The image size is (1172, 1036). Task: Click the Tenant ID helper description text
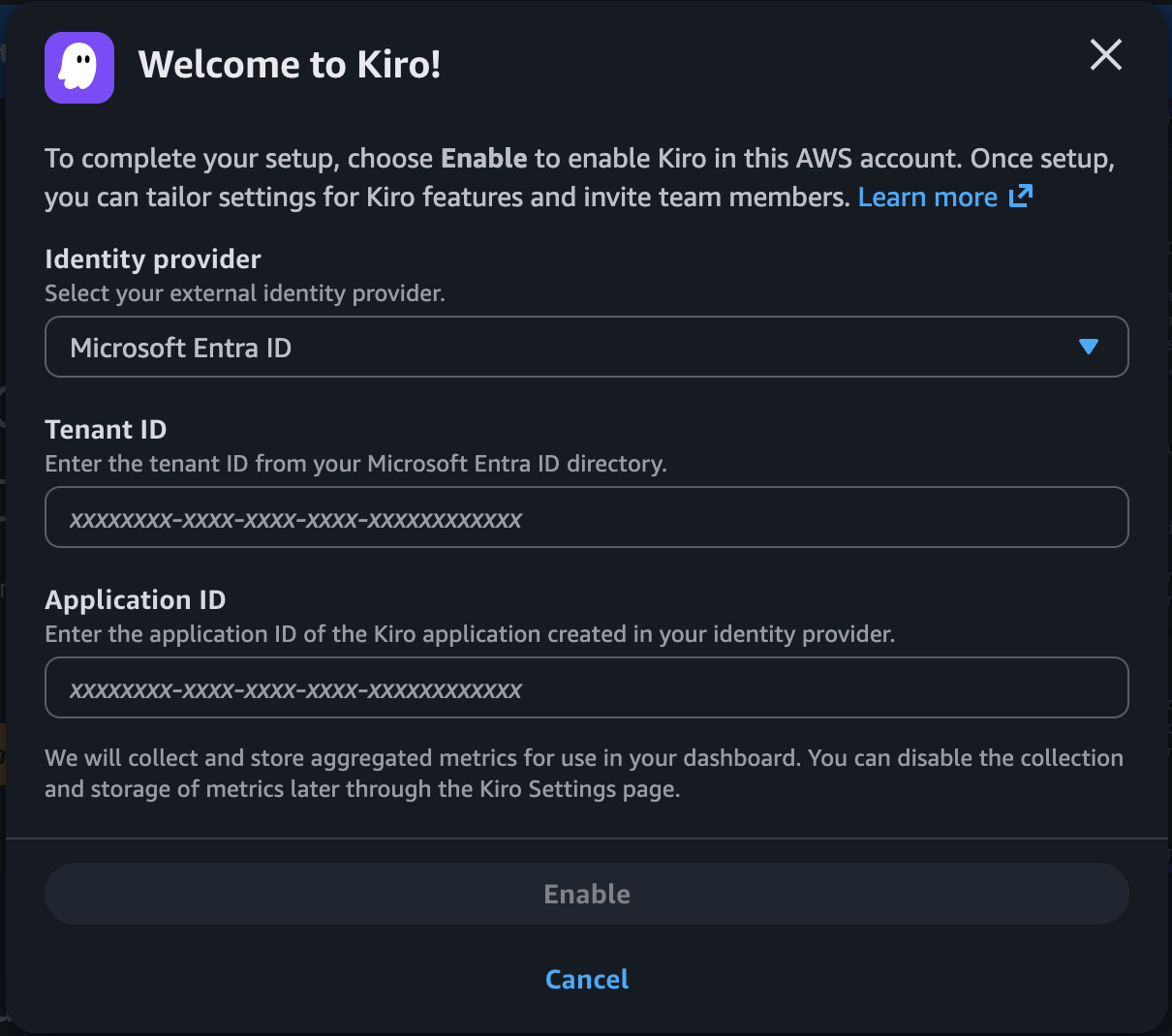pyautogui.click(x=355, y=464)
